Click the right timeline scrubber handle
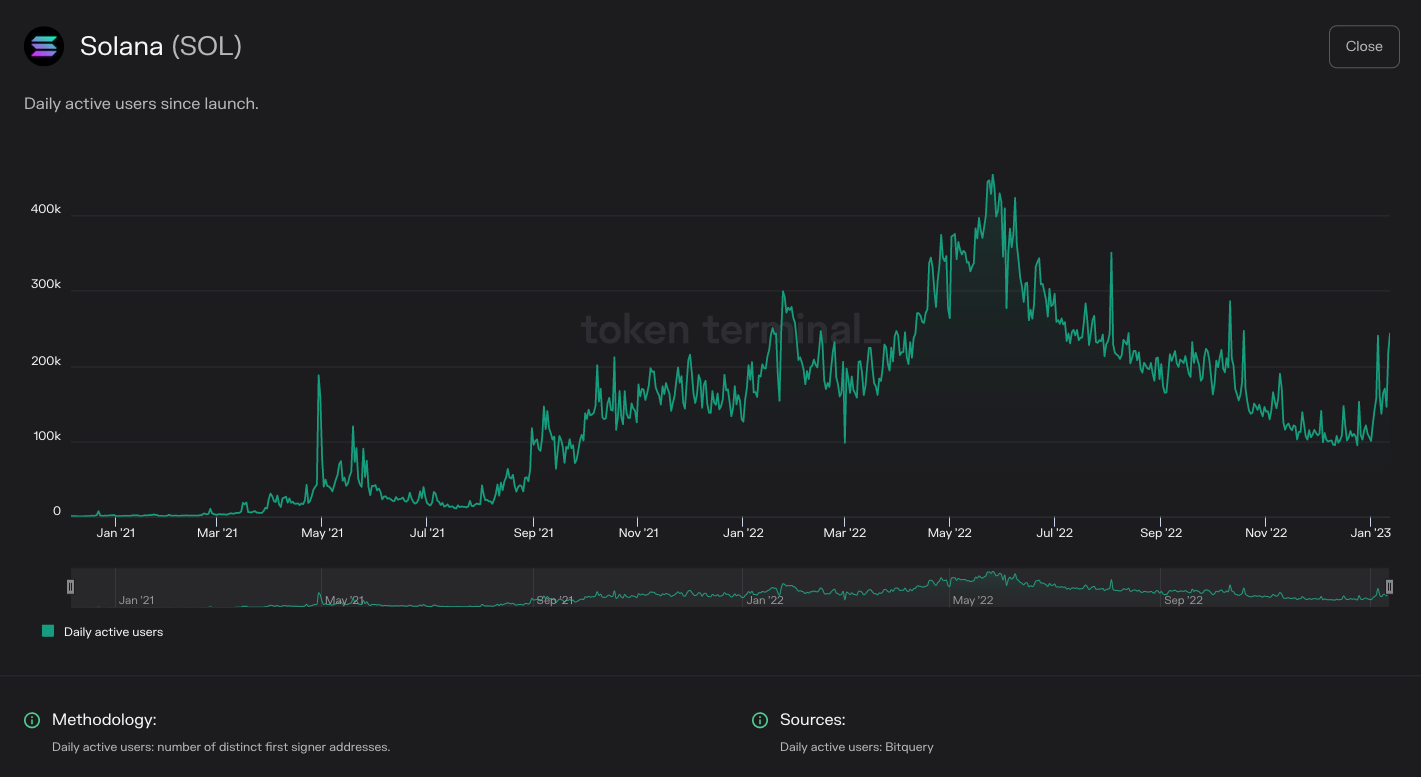 1390,587
